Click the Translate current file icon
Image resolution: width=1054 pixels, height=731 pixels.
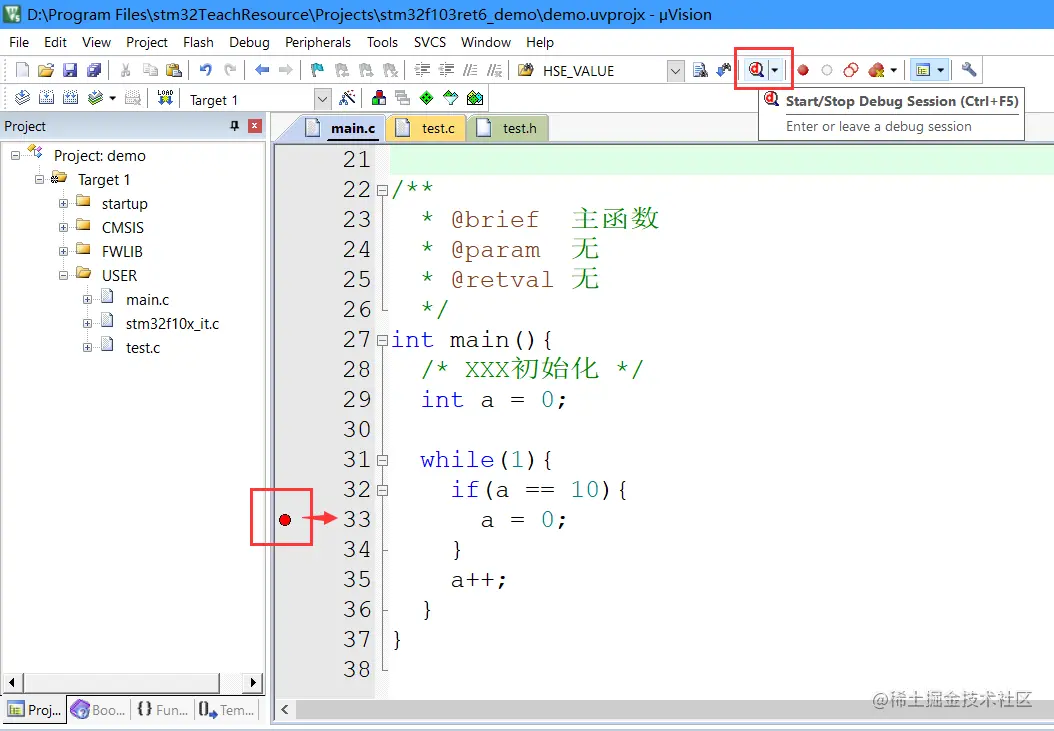click(22, 98)
